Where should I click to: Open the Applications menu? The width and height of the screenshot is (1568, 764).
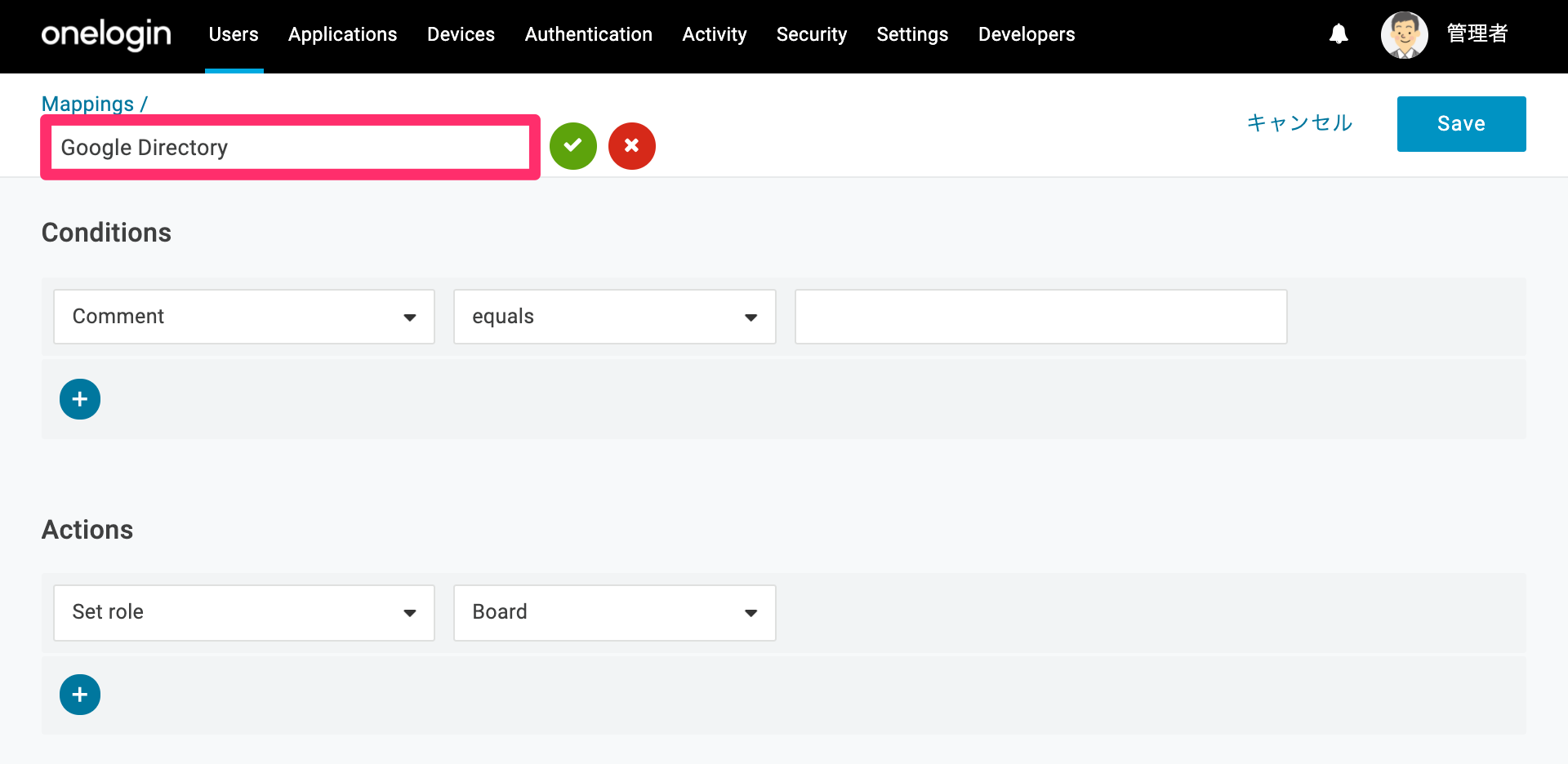click(343, 34)
